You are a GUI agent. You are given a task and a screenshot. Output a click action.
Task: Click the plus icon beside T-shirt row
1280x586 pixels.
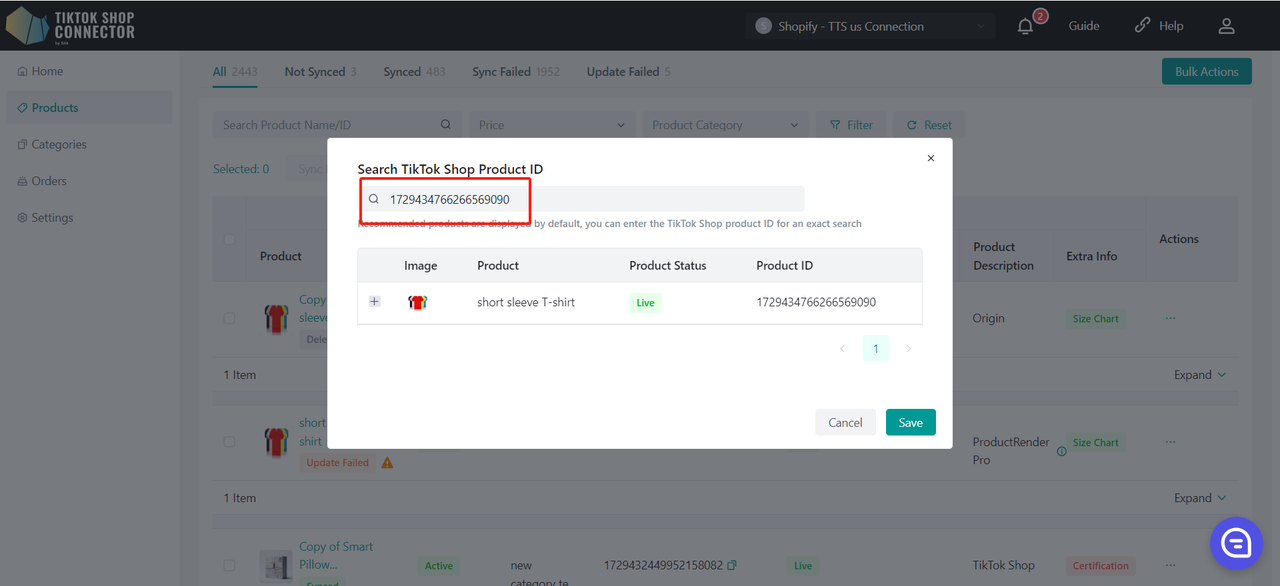click(x=375, y=301)
